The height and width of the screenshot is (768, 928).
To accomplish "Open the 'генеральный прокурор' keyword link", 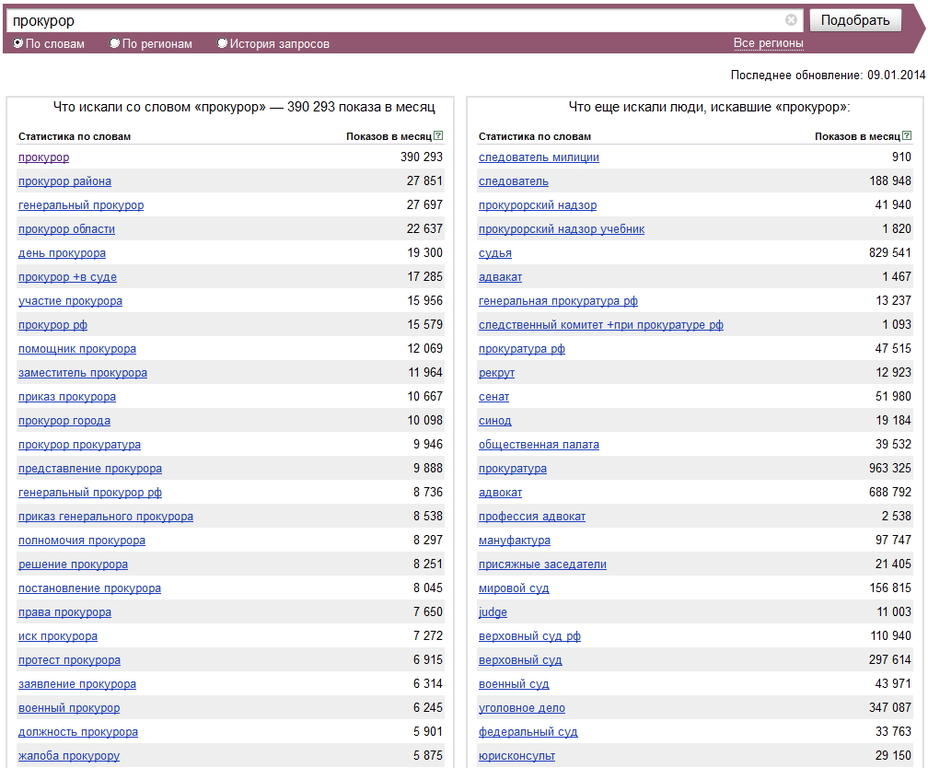I will point(81,205).
